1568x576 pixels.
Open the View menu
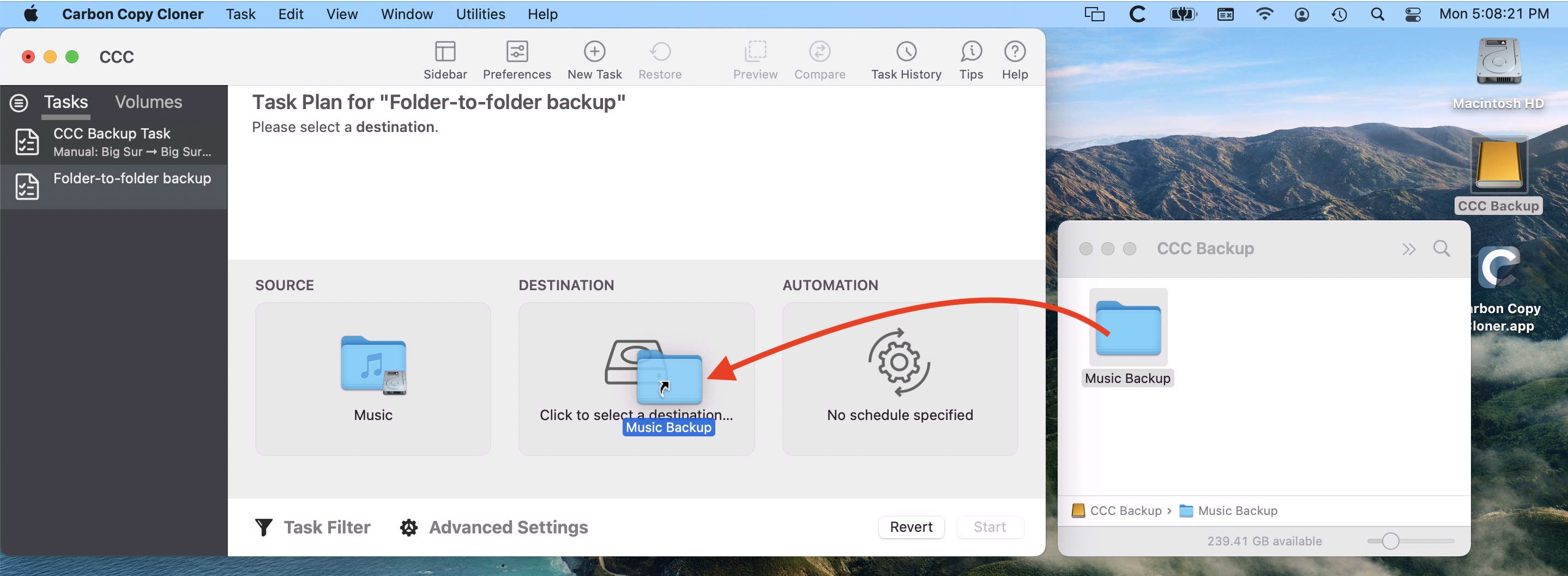click(341, 14)
